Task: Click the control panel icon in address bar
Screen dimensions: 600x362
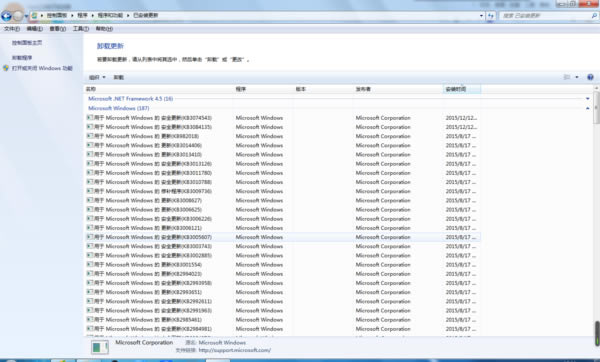Action: [34, 15]
